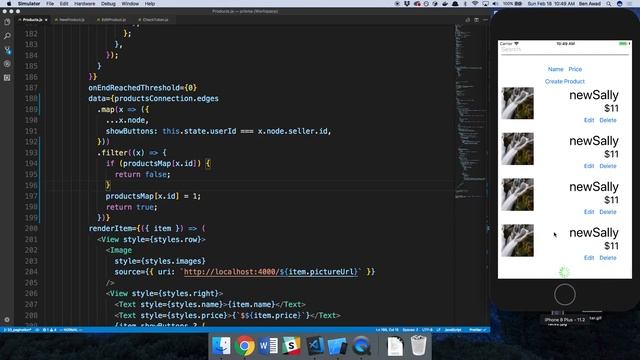640x360 pixels.
Task: Open Microsoft Word from the dock
Action: point(268,346)
